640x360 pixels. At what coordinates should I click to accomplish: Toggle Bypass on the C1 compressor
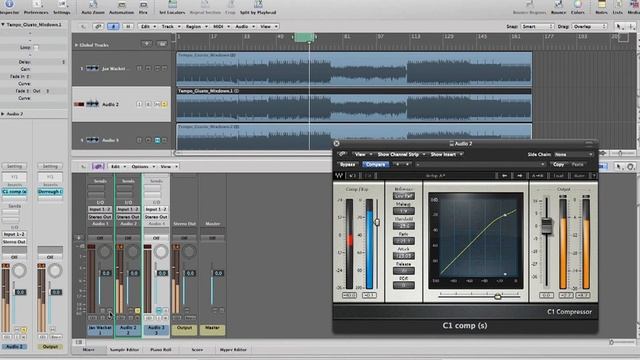point(347,164)
